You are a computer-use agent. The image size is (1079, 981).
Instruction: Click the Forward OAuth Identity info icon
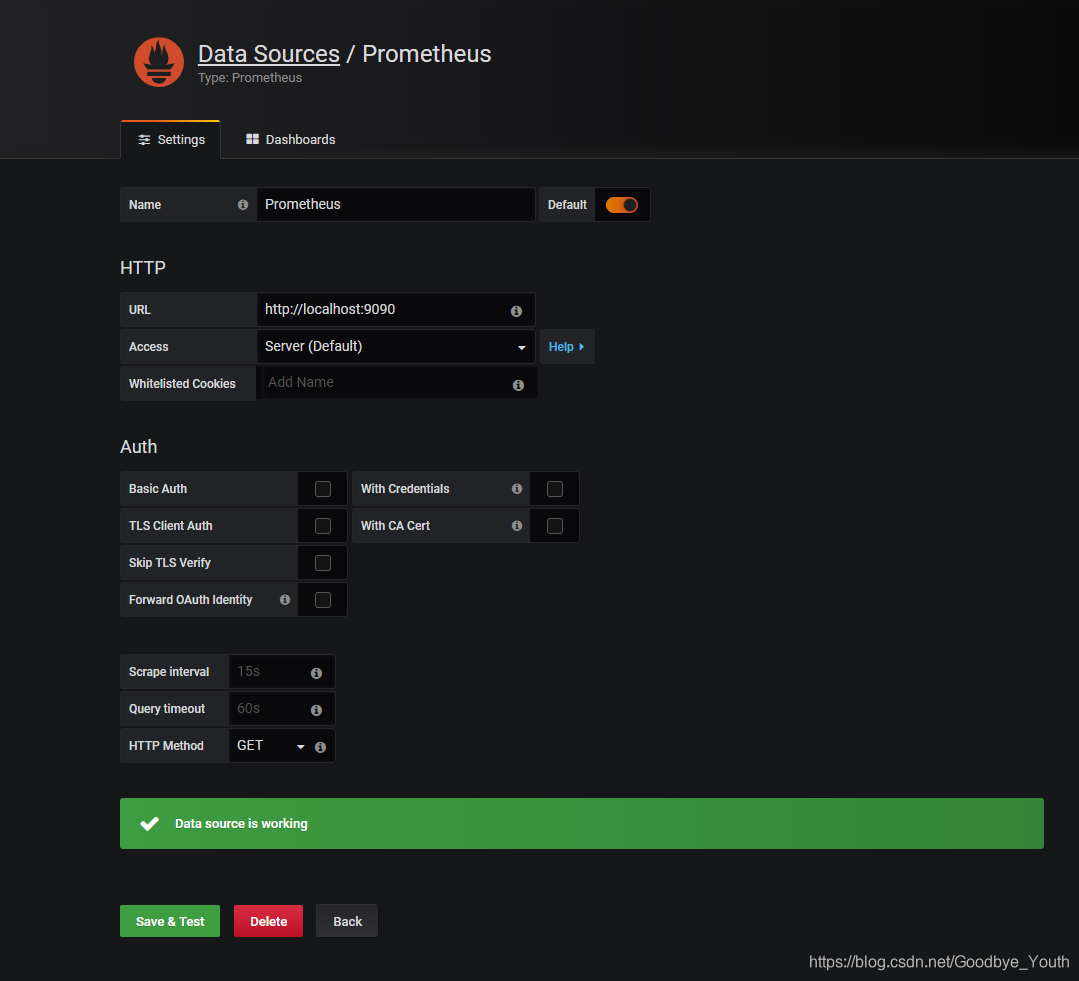click(x=285, y=600)
